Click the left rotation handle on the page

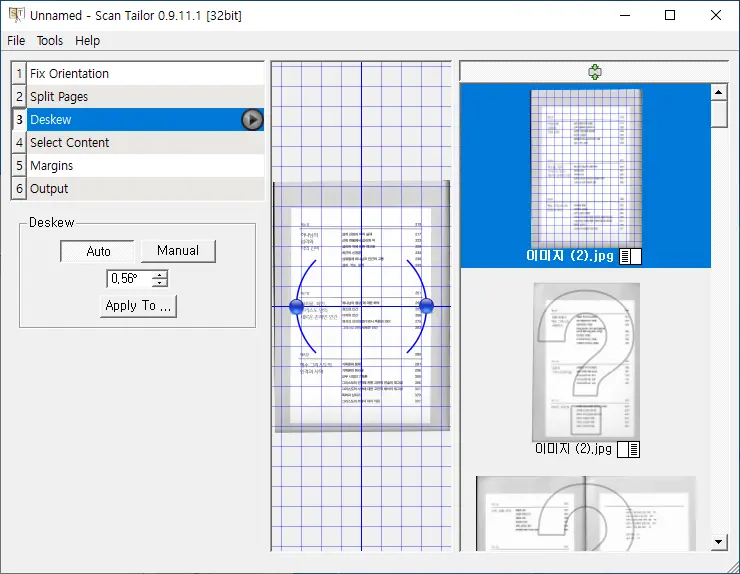[296, 306]
